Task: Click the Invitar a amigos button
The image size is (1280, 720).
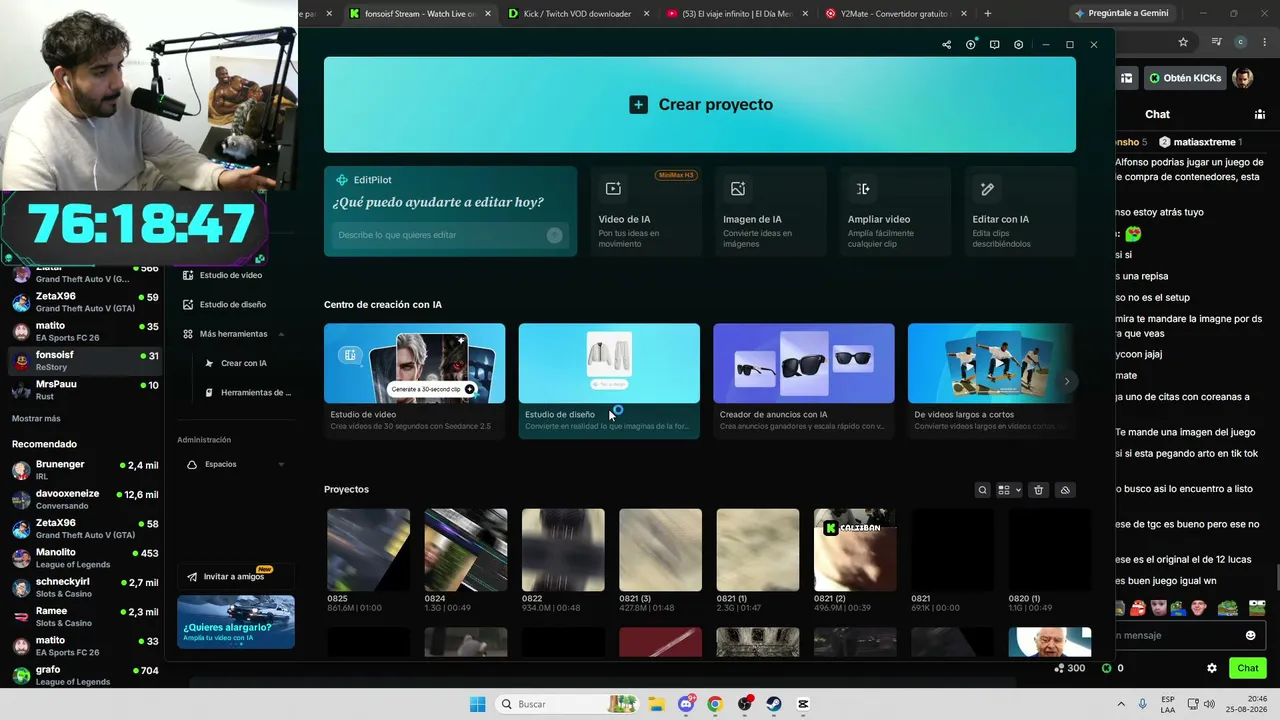Action: (x=236, y=576)
